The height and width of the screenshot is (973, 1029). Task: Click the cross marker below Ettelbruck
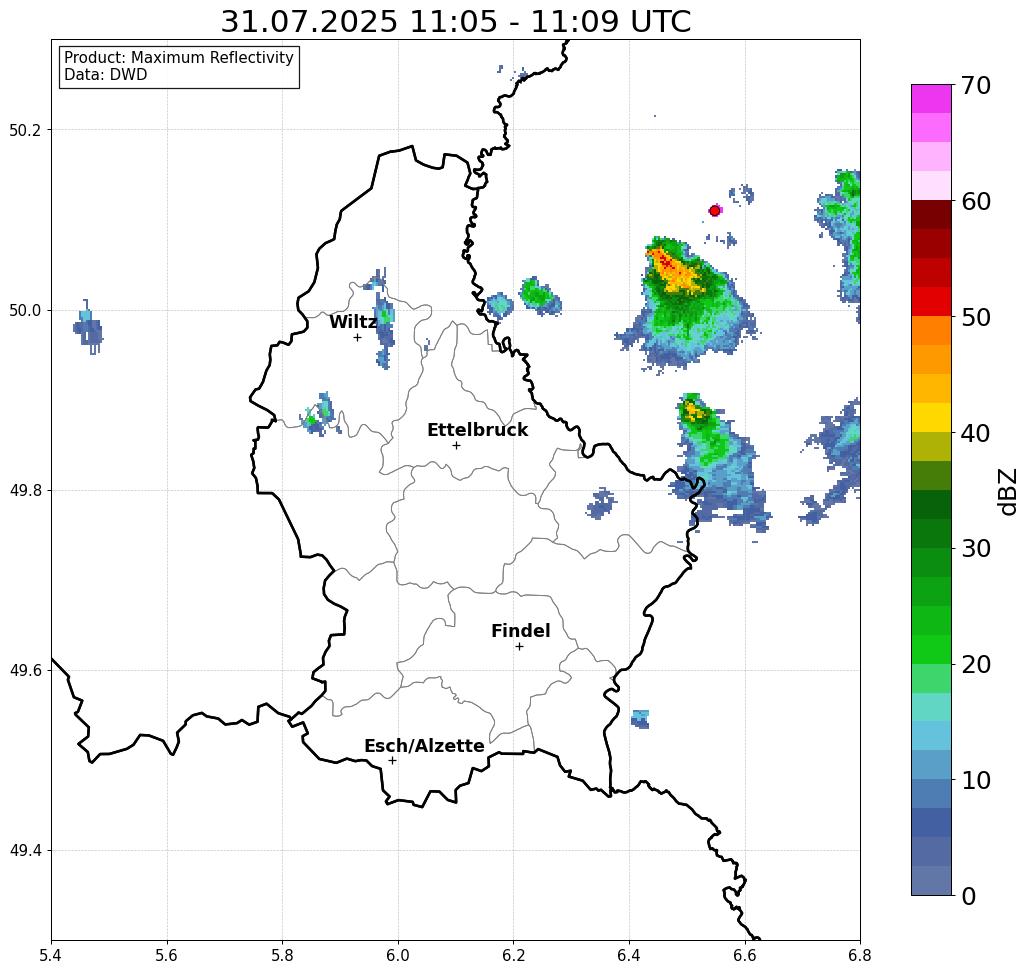coord(457,445)
